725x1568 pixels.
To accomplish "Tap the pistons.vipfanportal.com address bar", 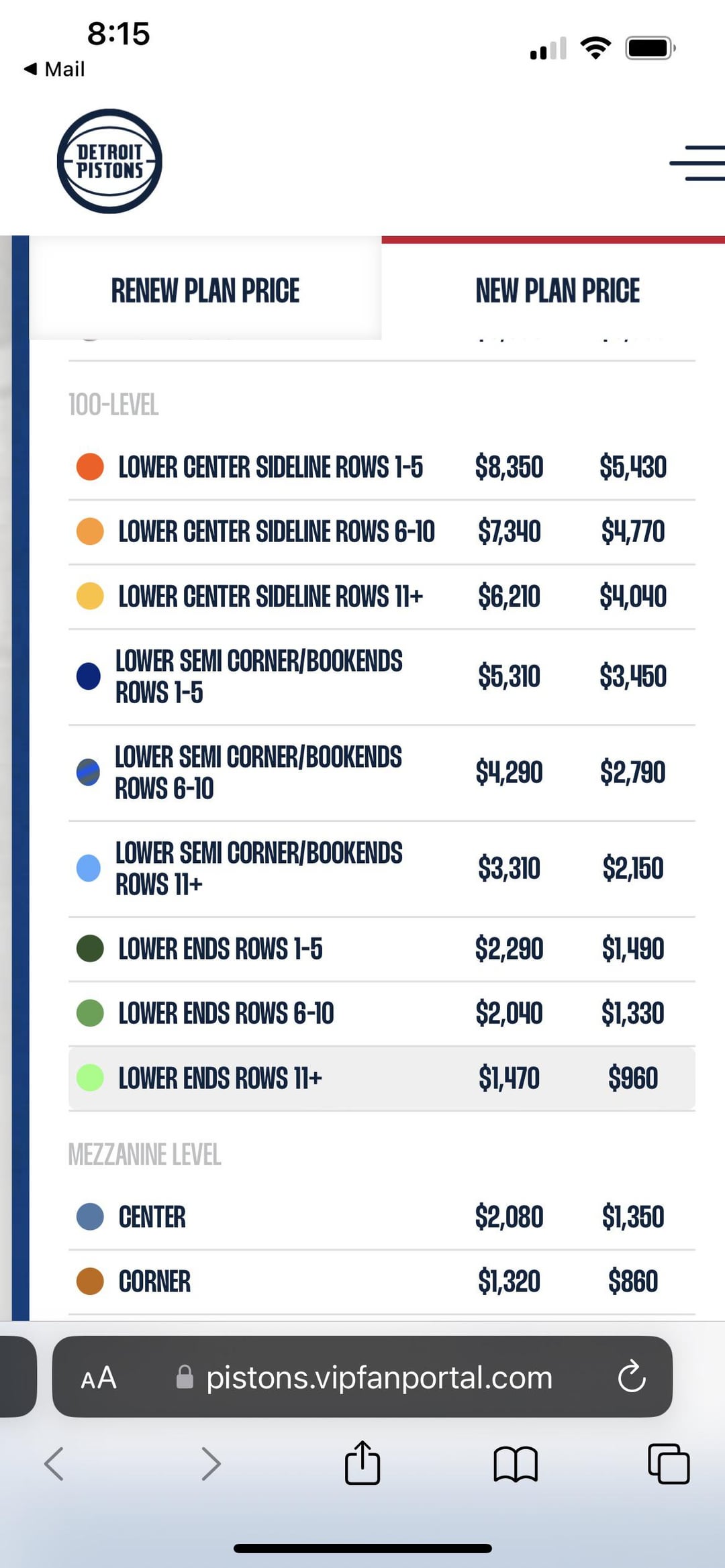I will click(379, 1377).
